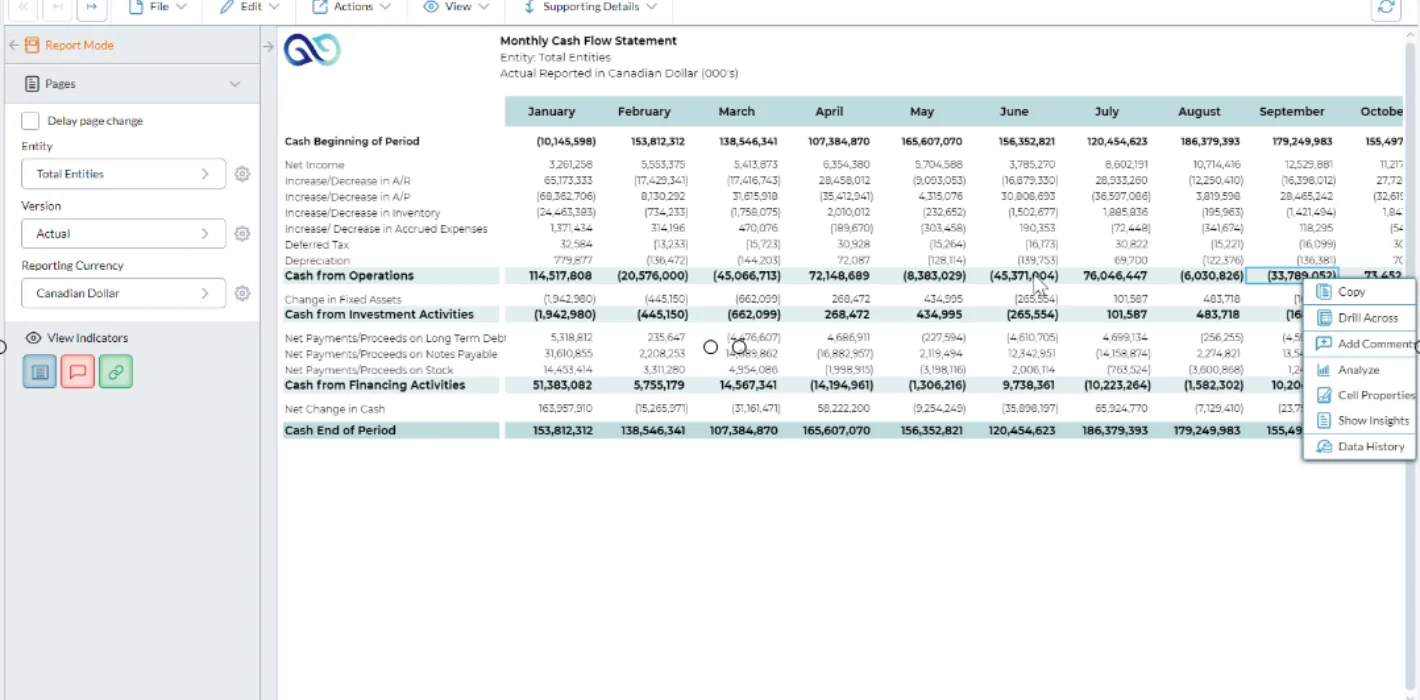This screenshot has width=1420, height=700.
Task: Click the Cell Properties icon in context menu
Action: pyautogui.click(x=1324, y=395)
